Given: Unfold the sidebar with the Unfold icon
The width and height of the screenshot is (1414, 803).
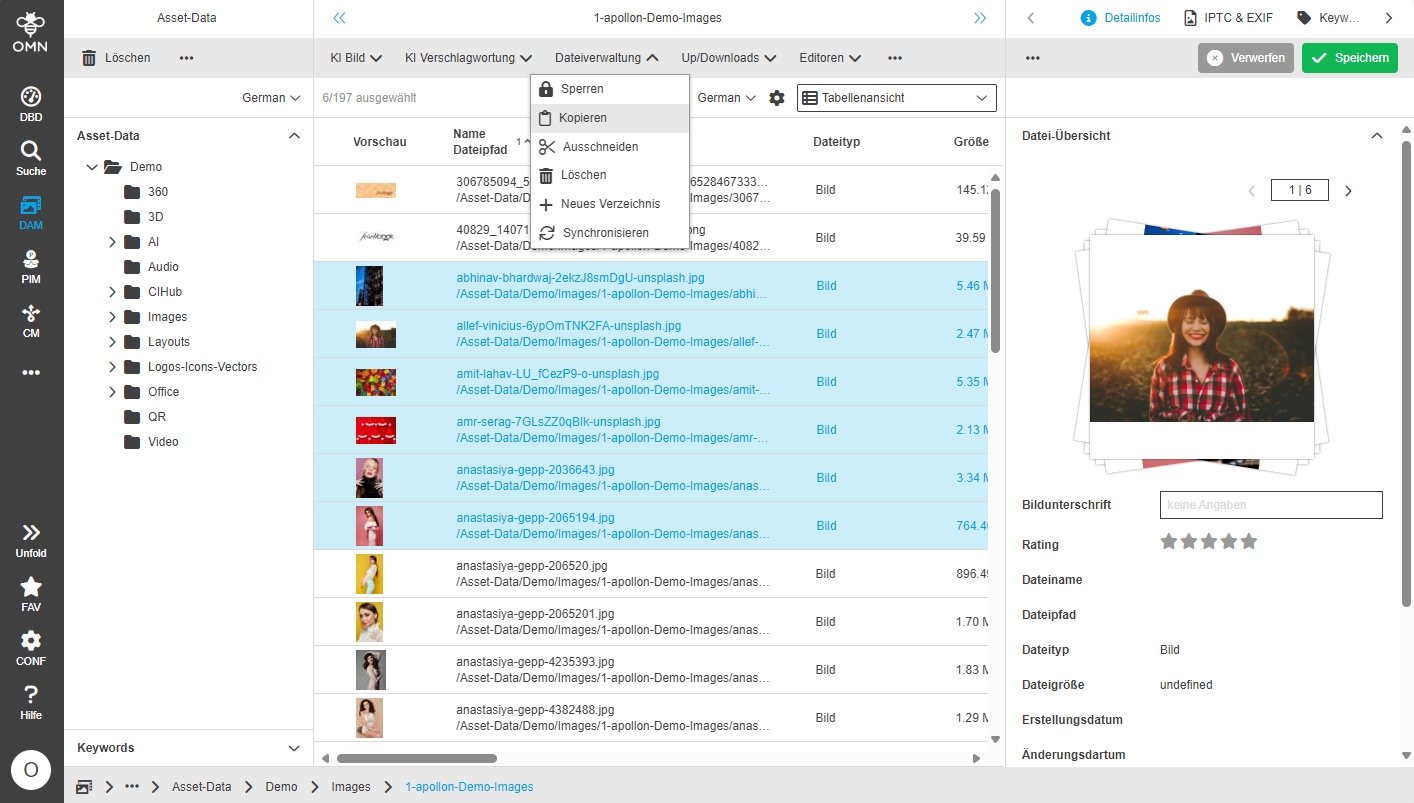Looking at the screenshot, I should [x=31, y=540].
